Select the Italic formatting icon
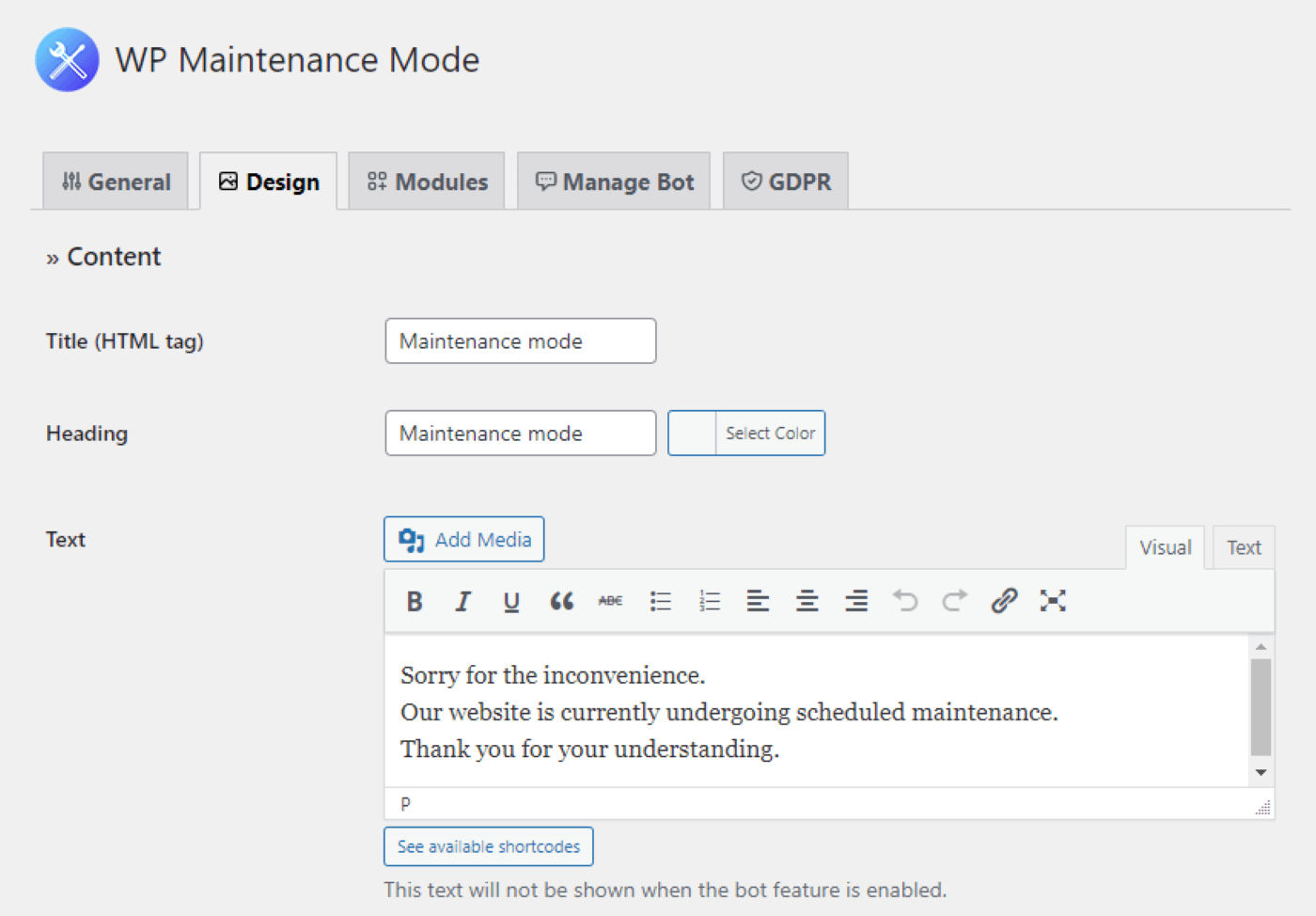The image size is (1316, 916). point(462,601)
